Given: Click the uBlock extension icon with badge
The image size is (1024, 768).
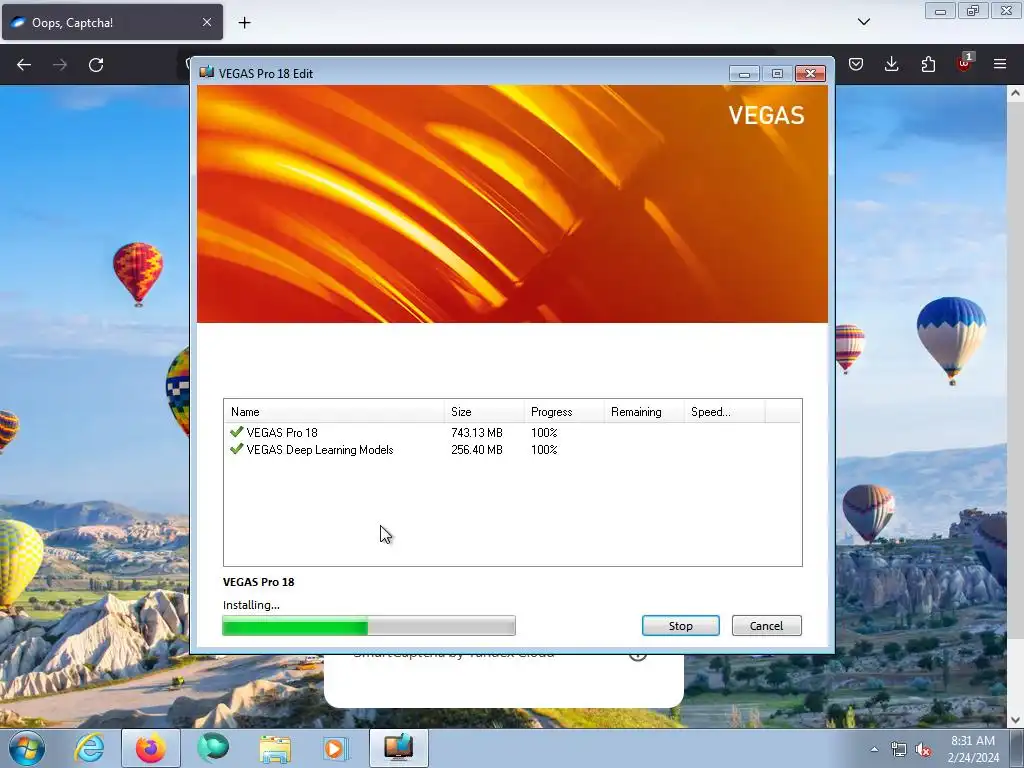Looking at the screenshot, I should tap(965, 63).
